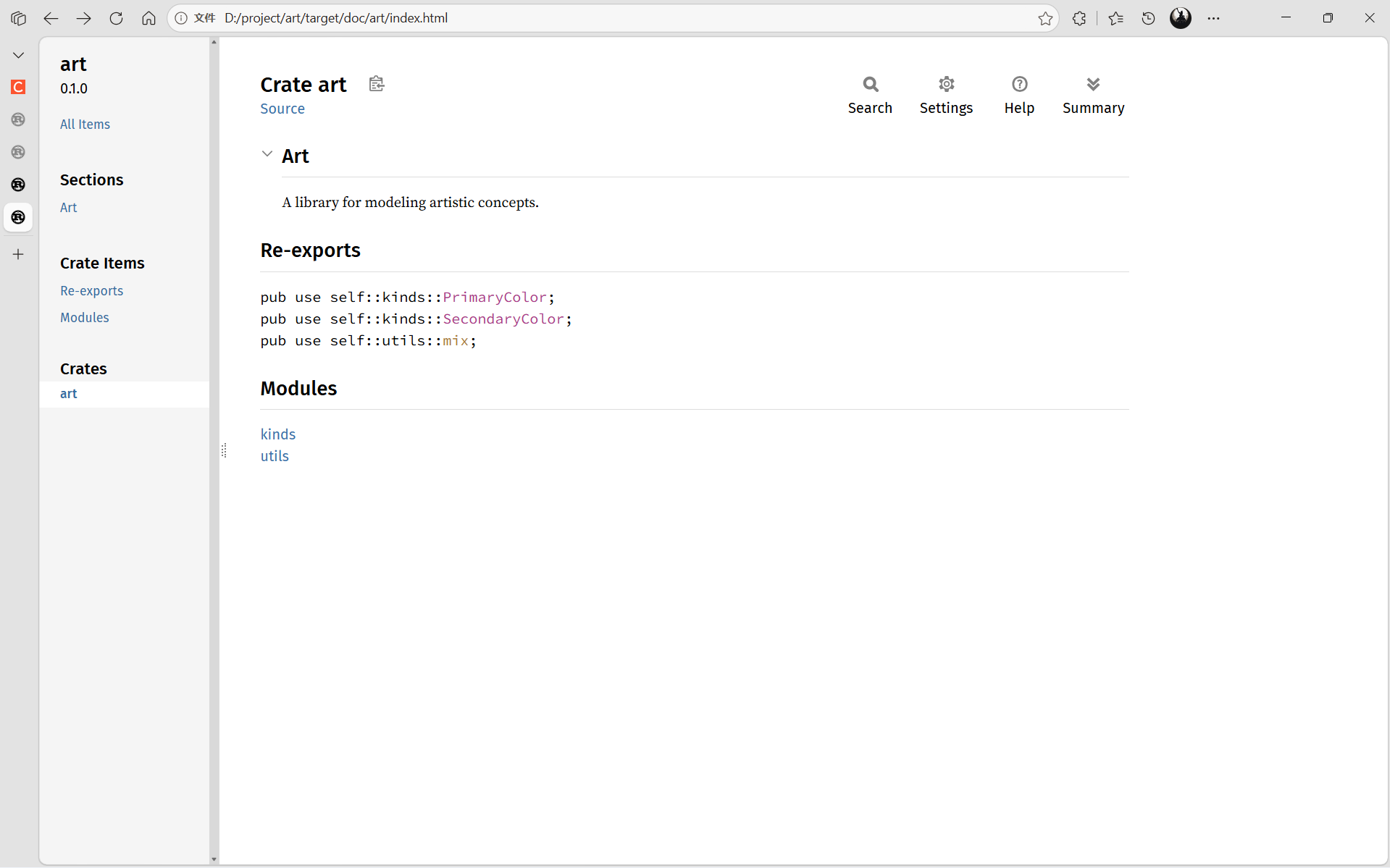Image resolution: width=1390 pixels, height=868 pixels.
Task: Go back to the previous page
Action: pos(51,18)
